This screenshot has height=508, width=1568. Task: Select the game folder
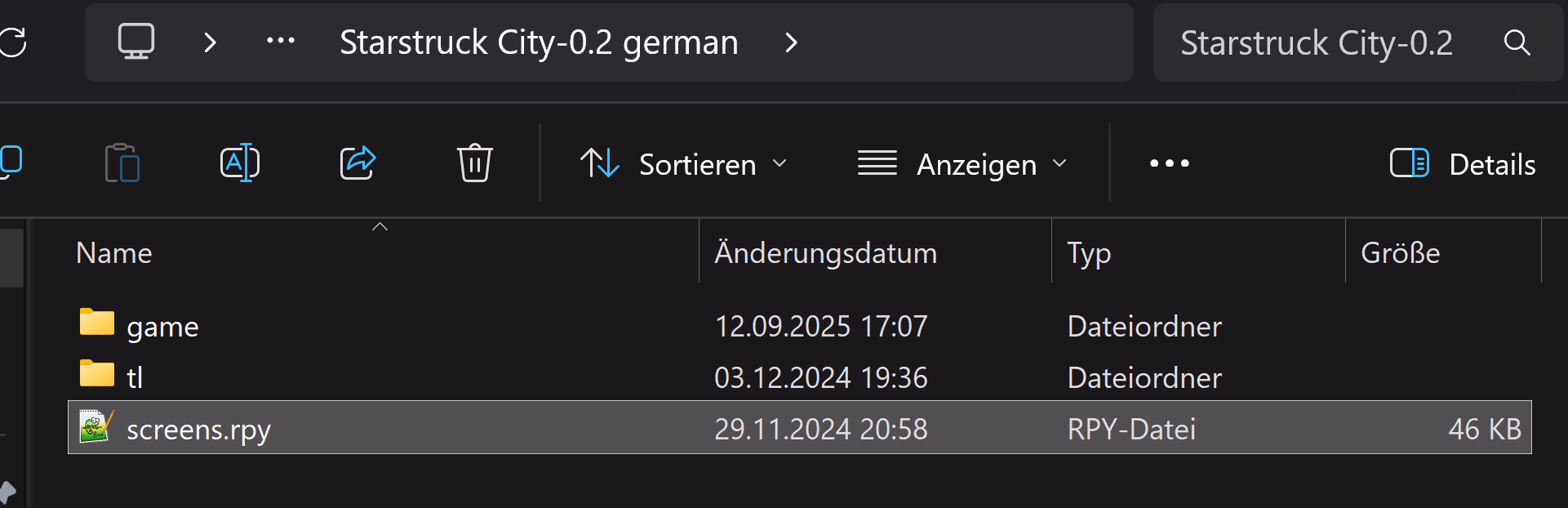(162, 327)
